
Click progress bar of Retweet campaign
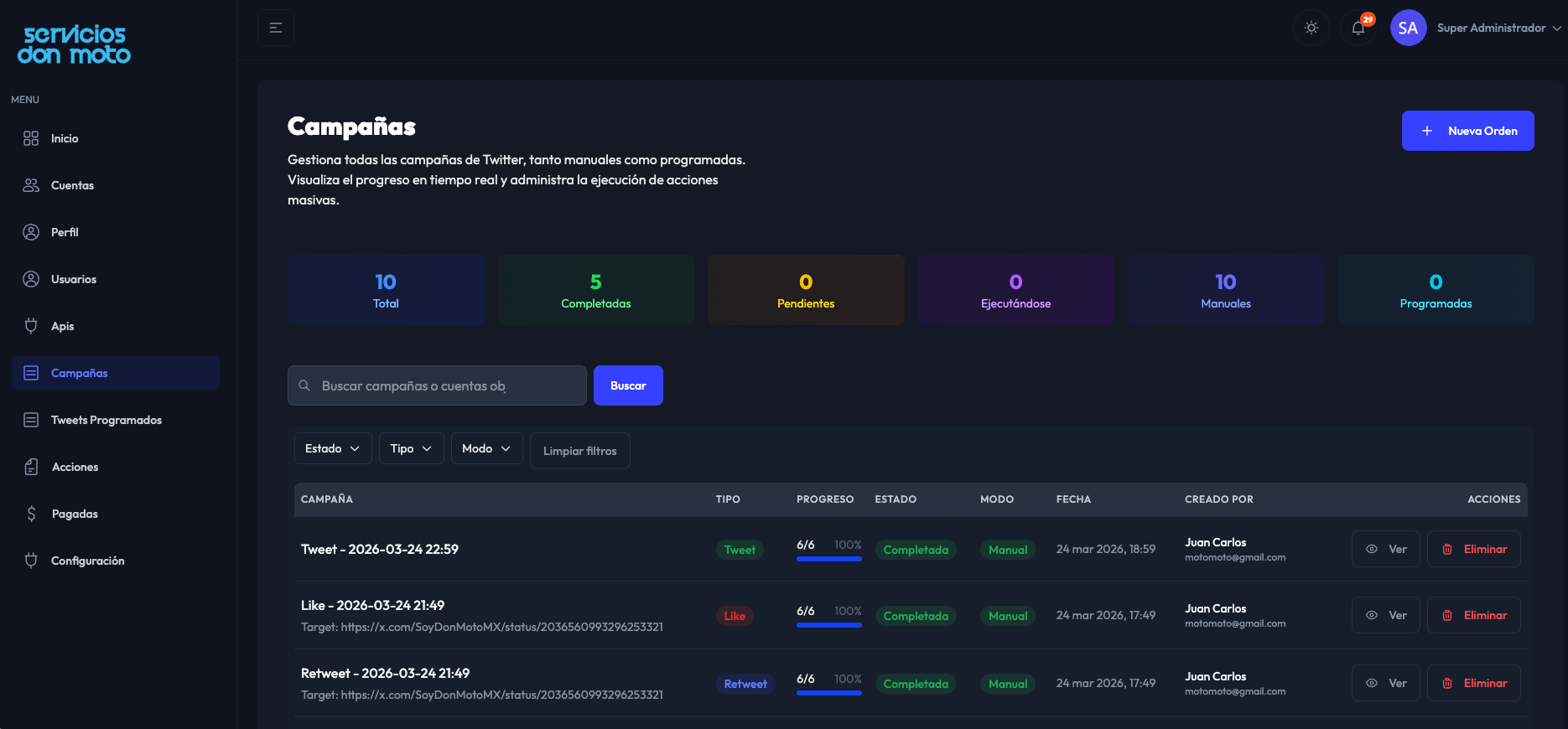[x=828, y=693]
